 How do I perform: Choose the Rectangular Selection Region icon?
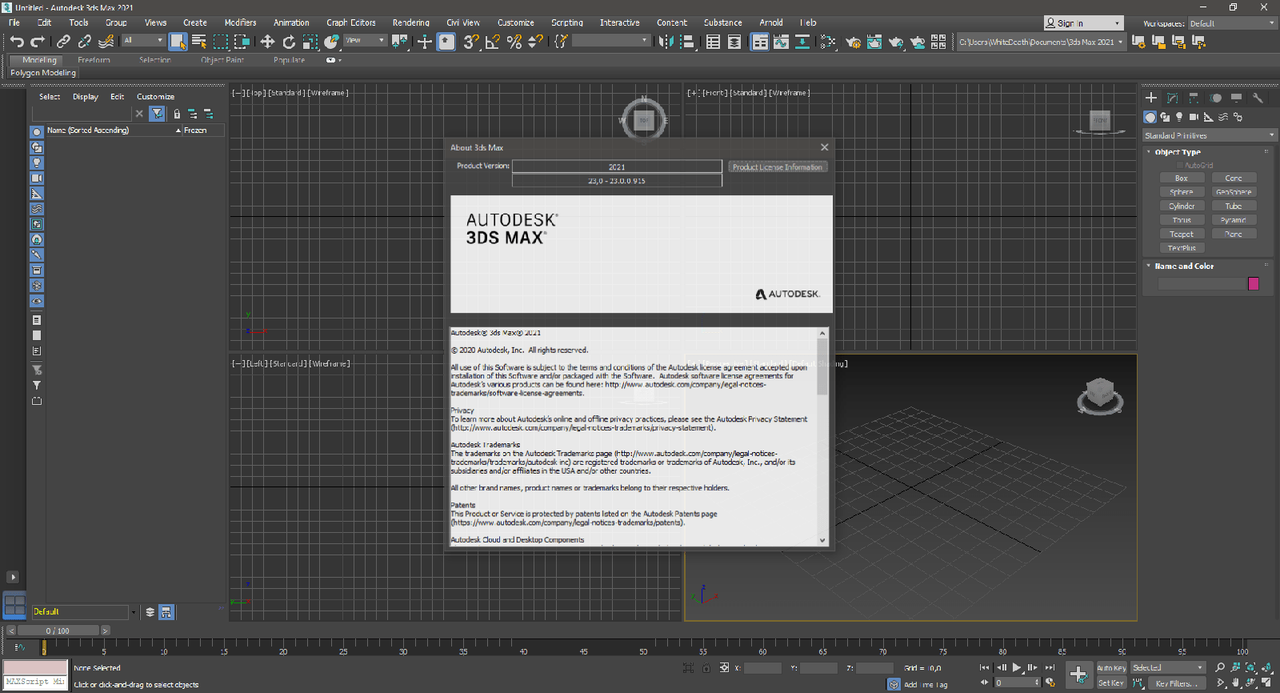click(221, 42)
